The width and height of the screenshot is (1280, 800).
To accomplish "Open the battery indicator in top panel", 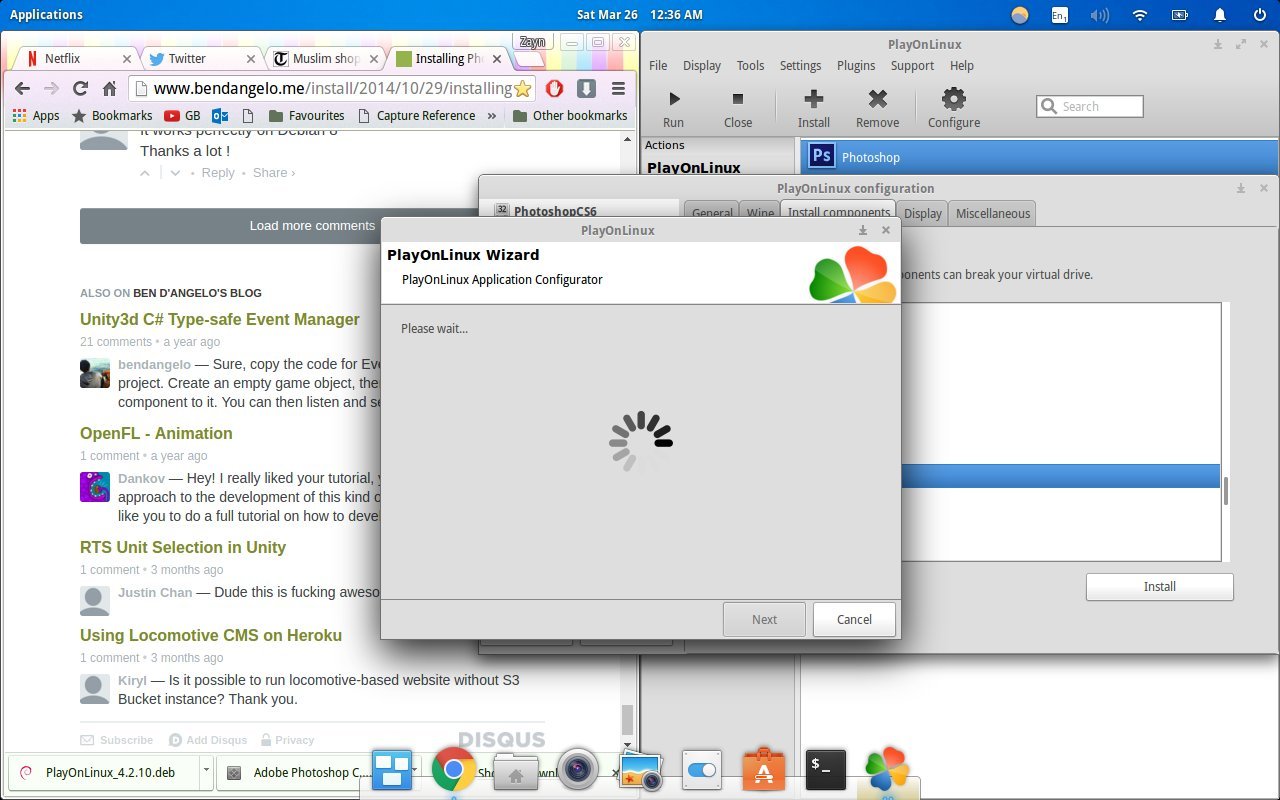I will point(1180,15).
